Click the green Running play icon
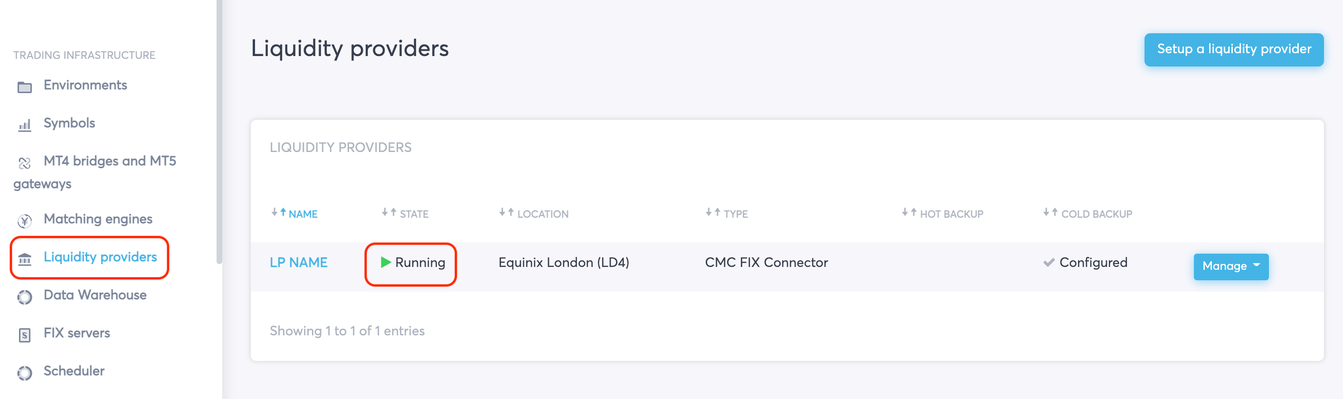The height and width of the screenshot is (399, 1343). click(386, 263)
